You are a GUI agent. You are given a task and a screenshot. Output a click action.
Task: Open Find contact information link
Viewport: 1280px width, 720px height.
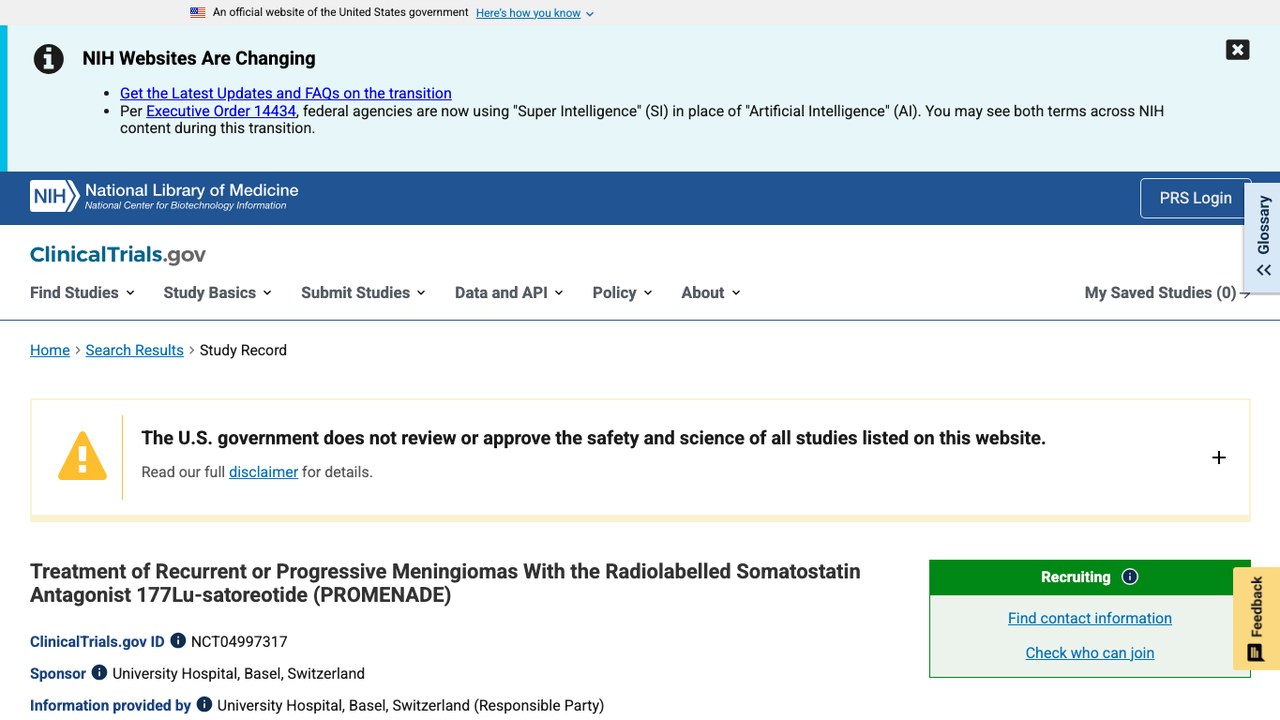1090,618
